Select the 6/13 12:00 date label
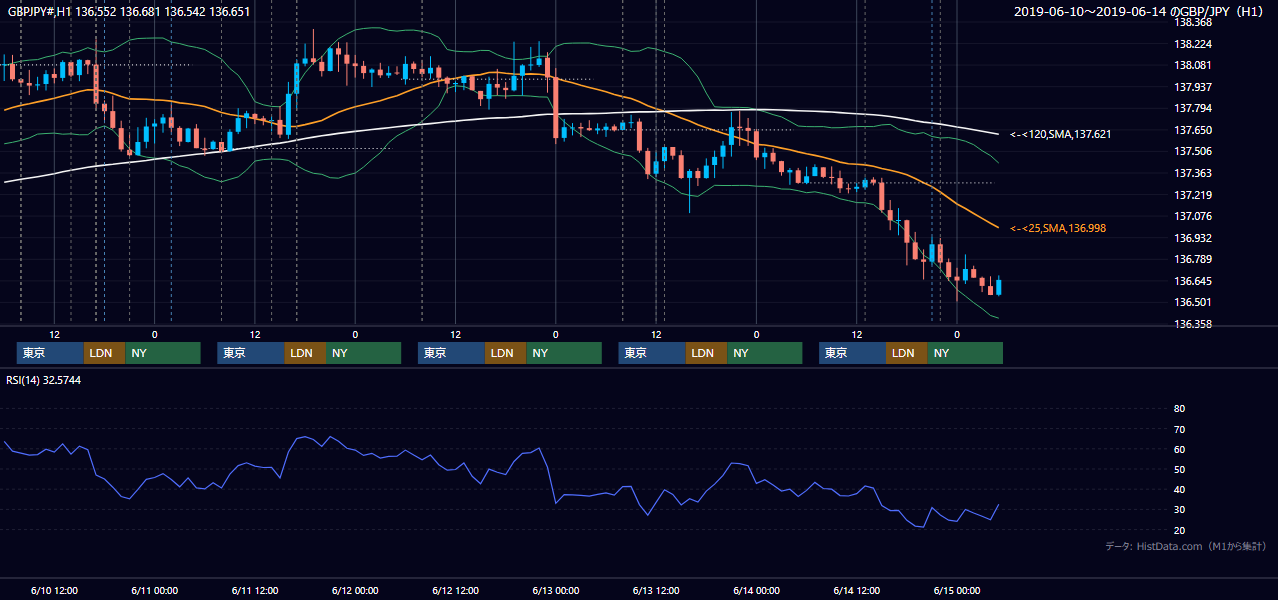The width and height of the screenshot is (1278, 600). [x=657, y=591]
